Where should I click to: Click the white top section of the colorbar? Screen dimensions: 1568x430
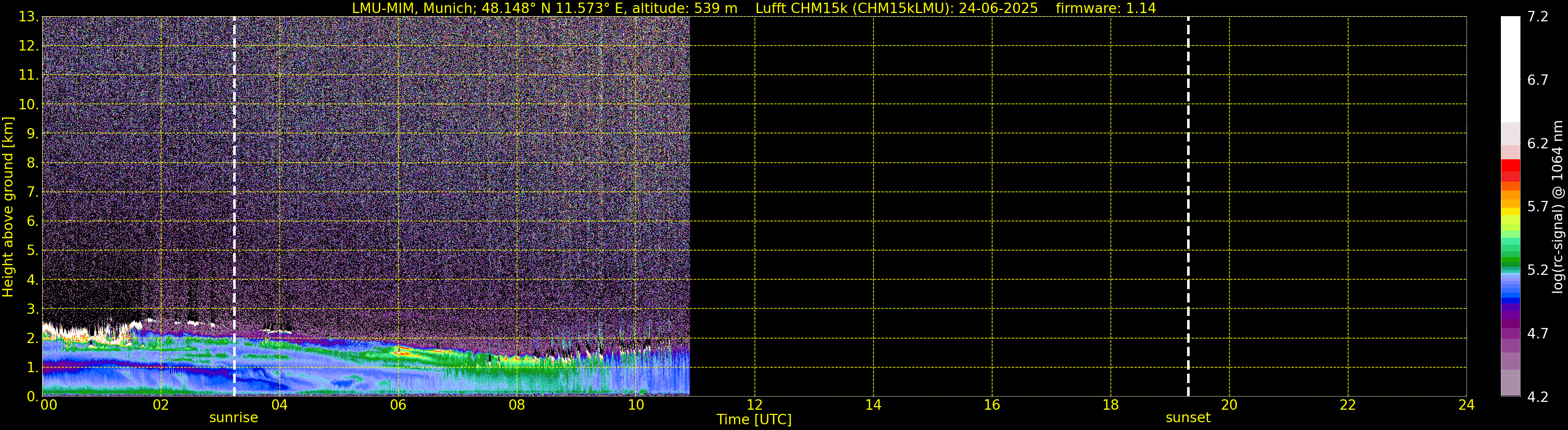pos(1510,69)
